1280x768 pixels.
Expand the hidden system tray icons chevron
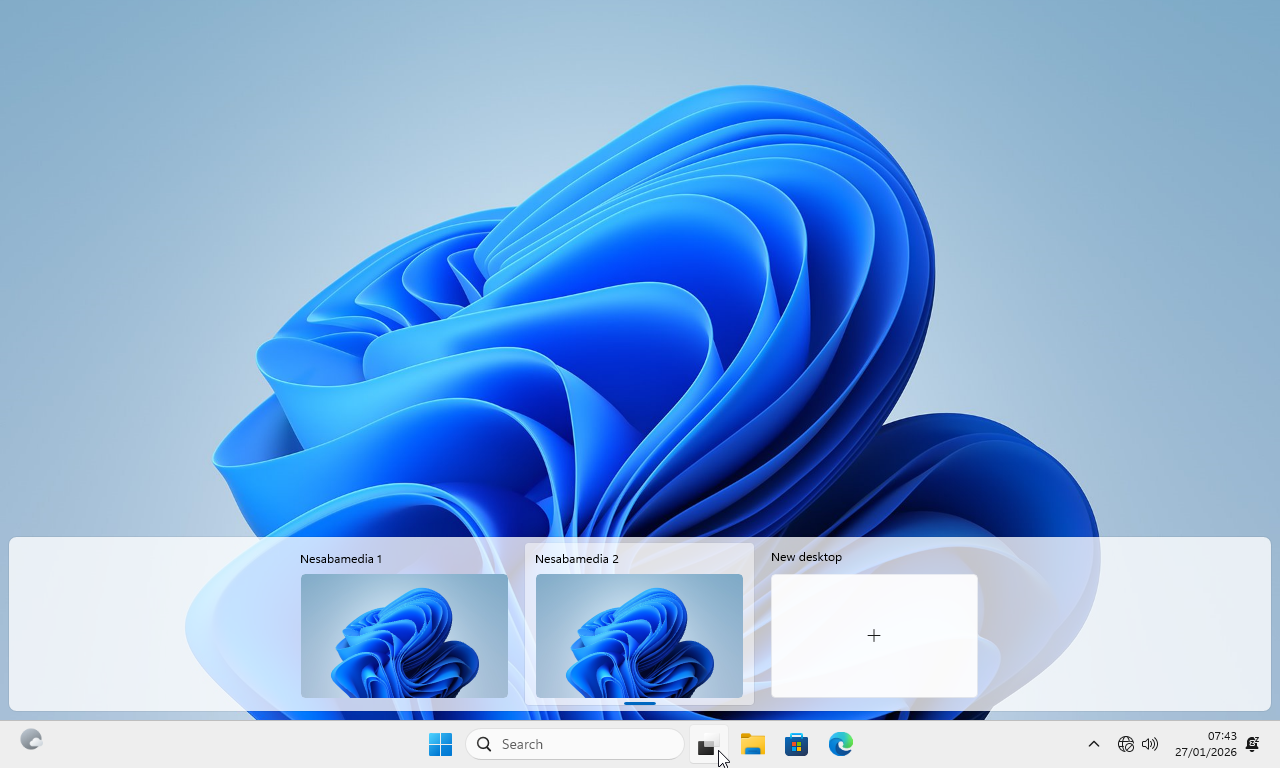click(x=1093, y=744)
